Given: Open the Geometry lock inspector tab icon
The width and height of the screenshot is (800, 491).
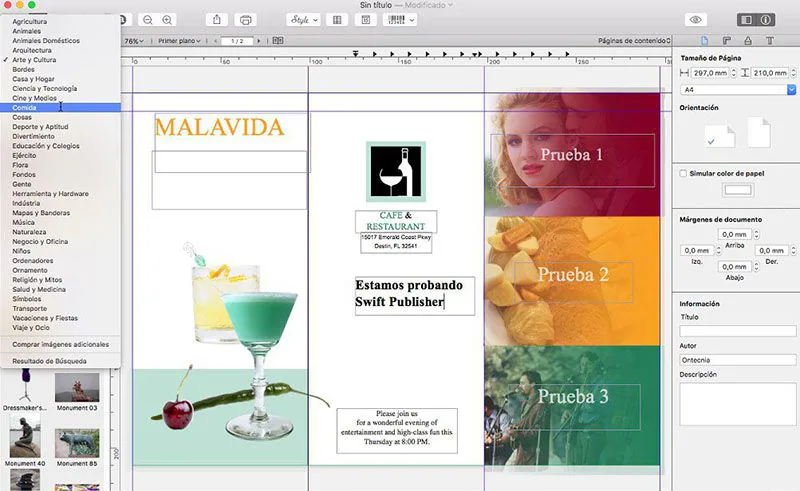Looking at the screenshot, I should pos(748,40).
